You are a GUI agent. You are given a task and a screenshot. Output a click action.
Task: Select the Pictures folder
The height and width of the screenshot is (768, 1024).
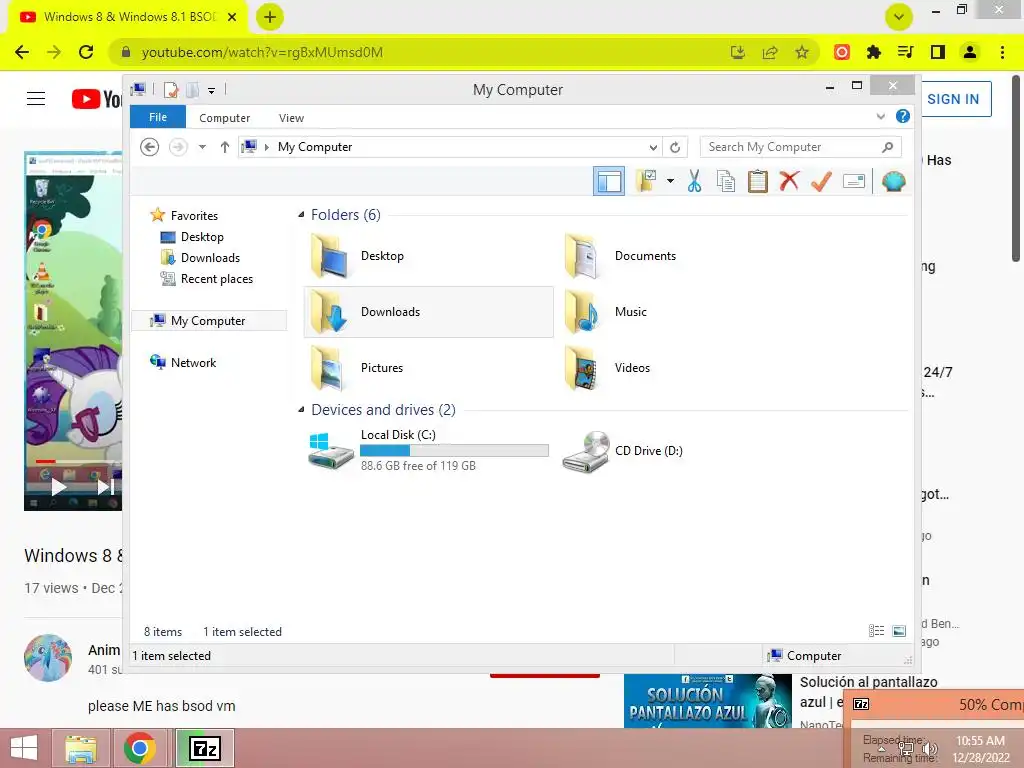point(428,368)
